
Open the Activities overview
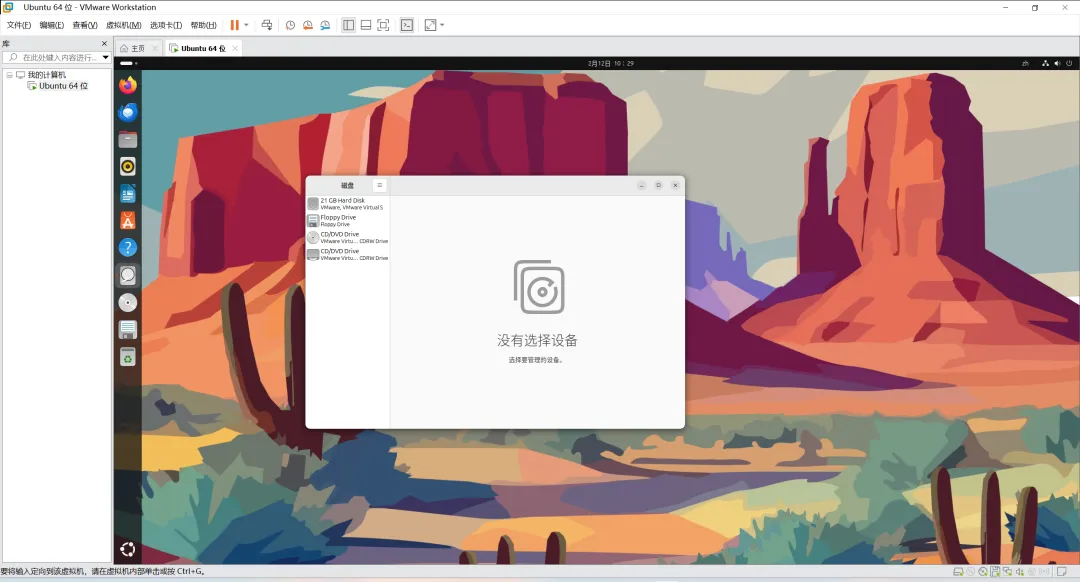(128, 63)
